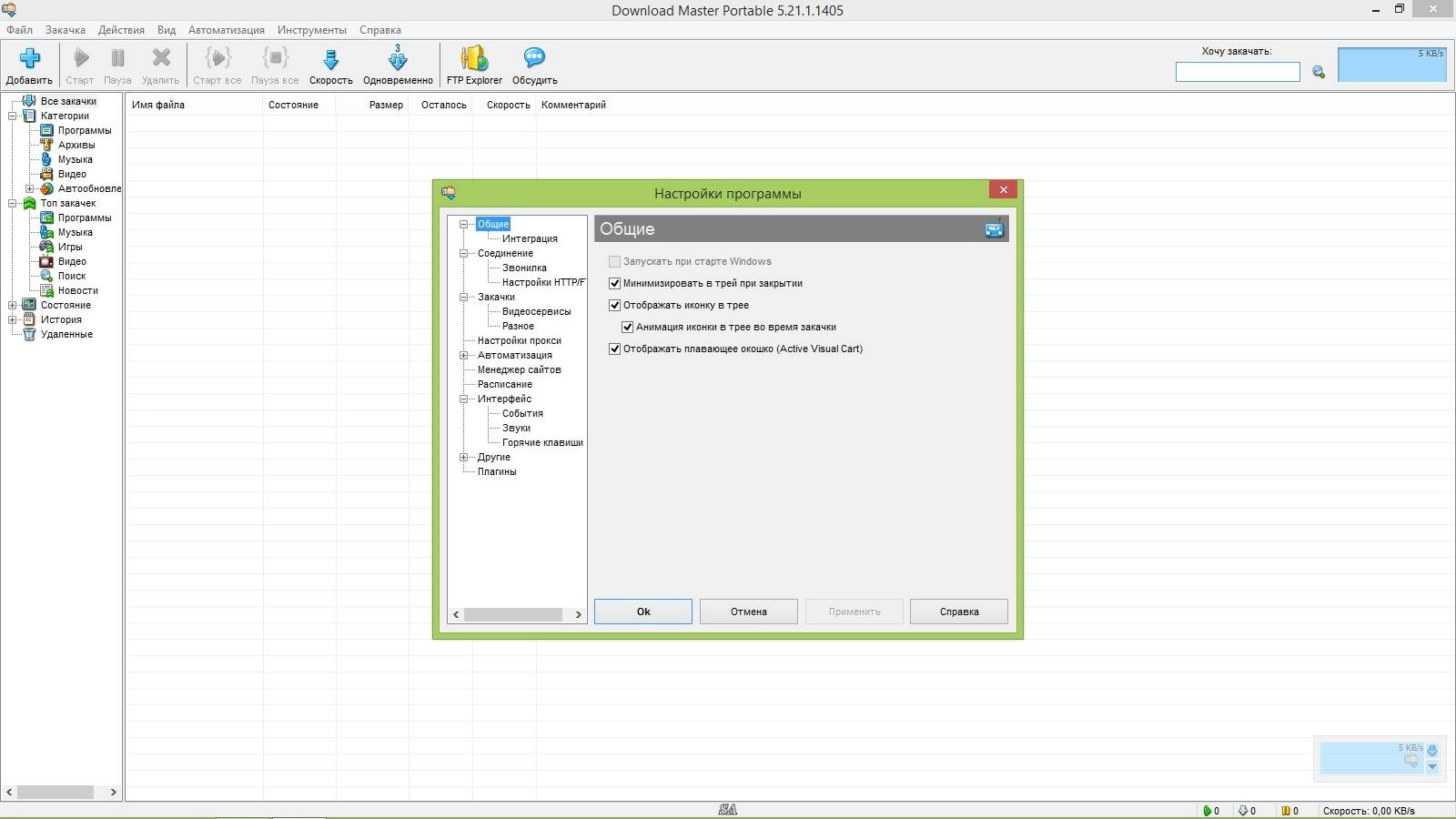
Task: Click the Удалить toolbar icon
Action: 161,59
